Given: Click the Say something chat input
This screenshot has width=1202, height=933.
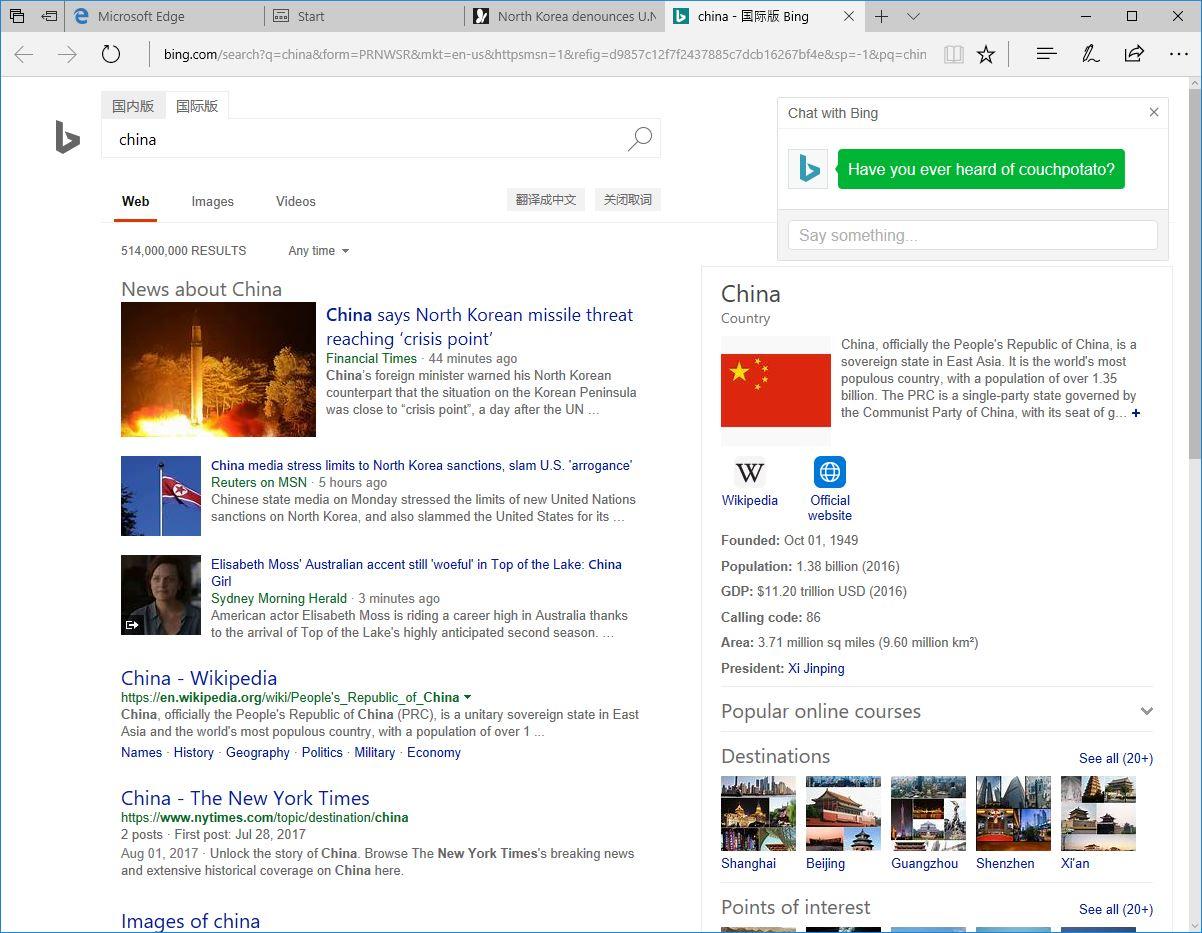Looking at the screenshot, I should 973,235.
